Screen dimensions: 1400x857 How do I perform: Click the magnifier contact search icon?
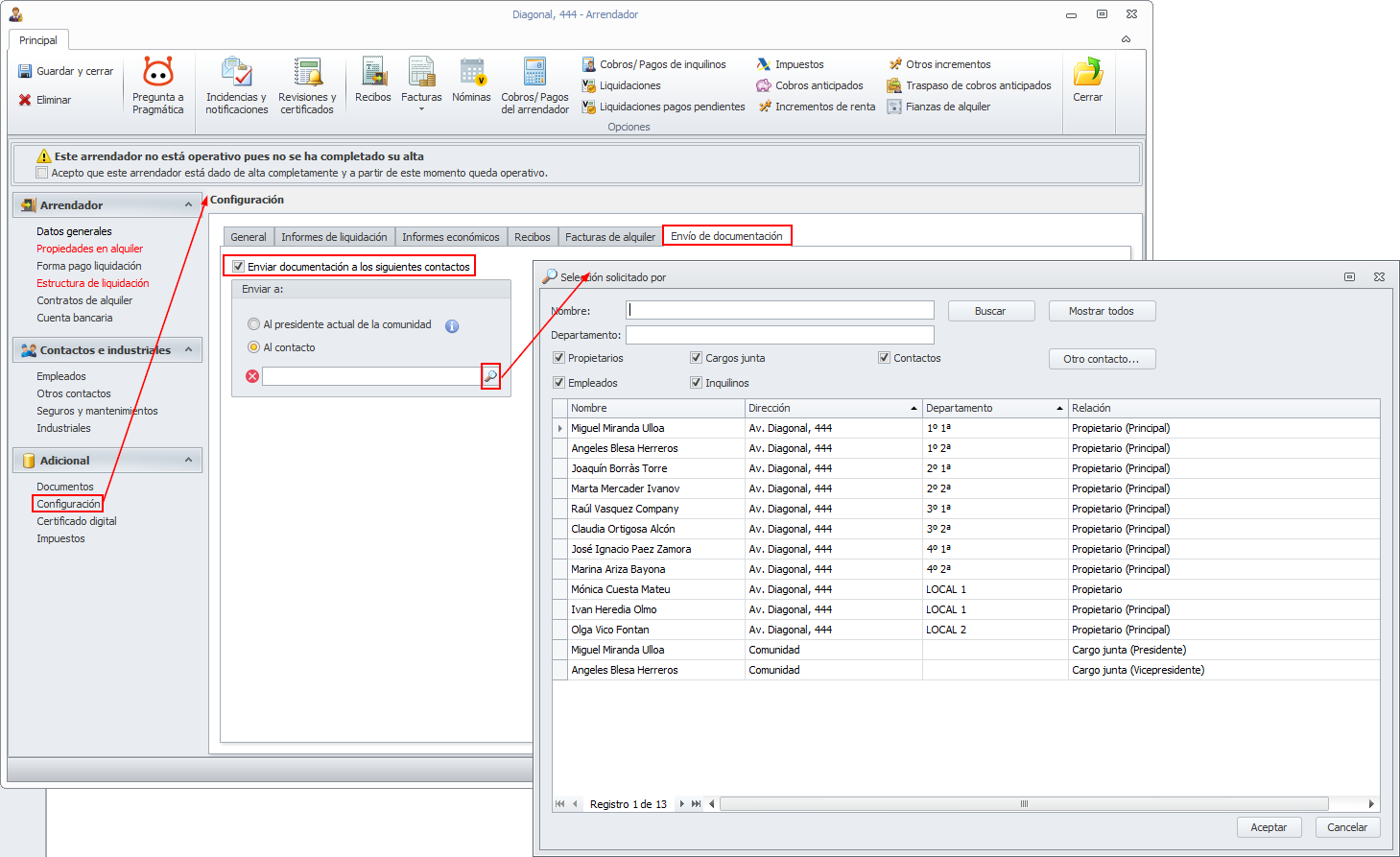point(490,376)
